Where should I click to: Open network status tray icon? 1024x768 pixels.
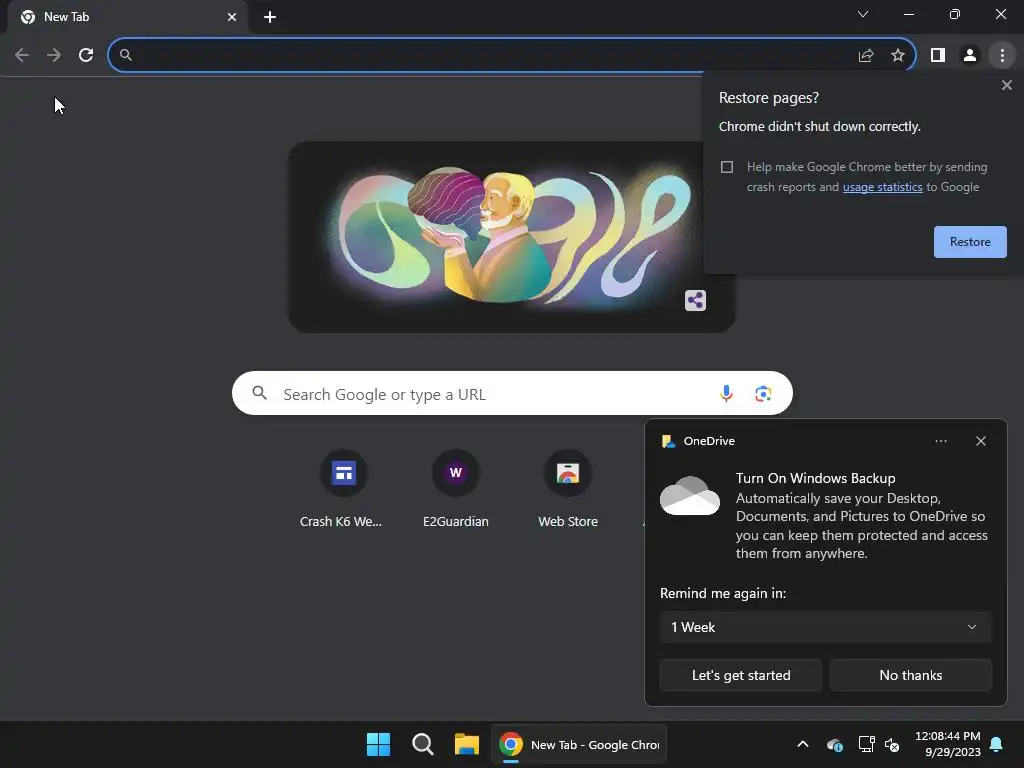pyautogui.click(x=866, y=744)
